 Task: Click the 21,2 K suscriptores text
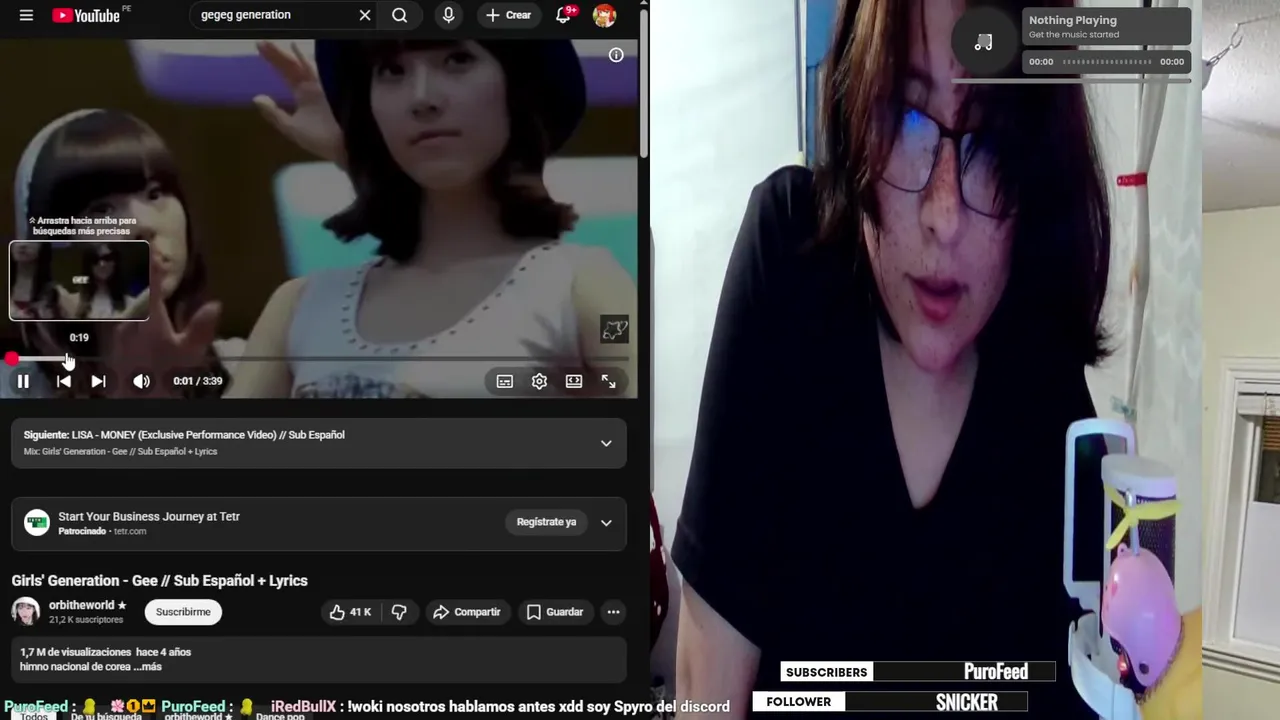click(86, 620)
